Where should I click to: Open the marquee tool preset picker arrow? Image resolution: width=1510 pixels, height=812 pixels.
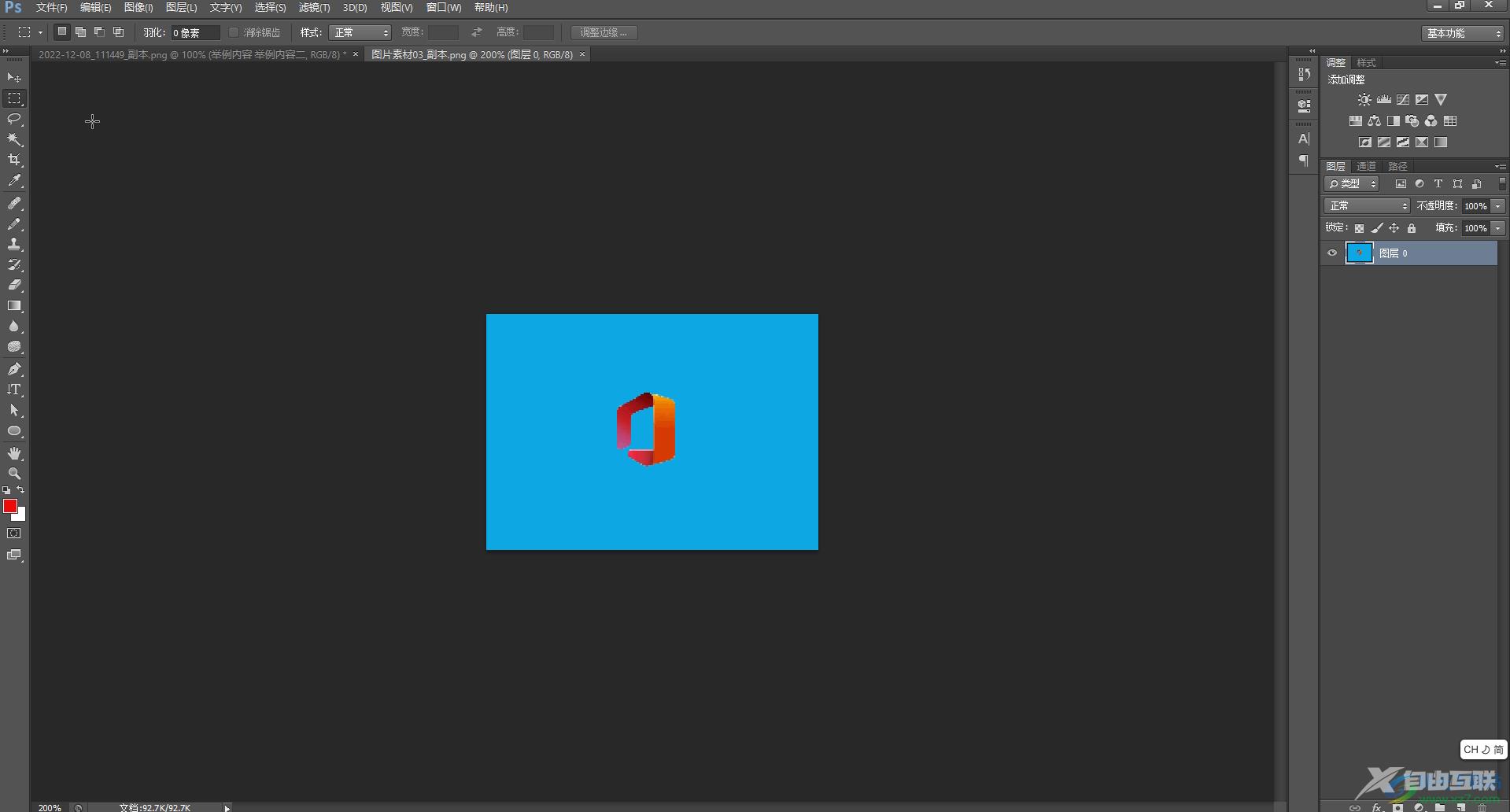pos(40,32)
